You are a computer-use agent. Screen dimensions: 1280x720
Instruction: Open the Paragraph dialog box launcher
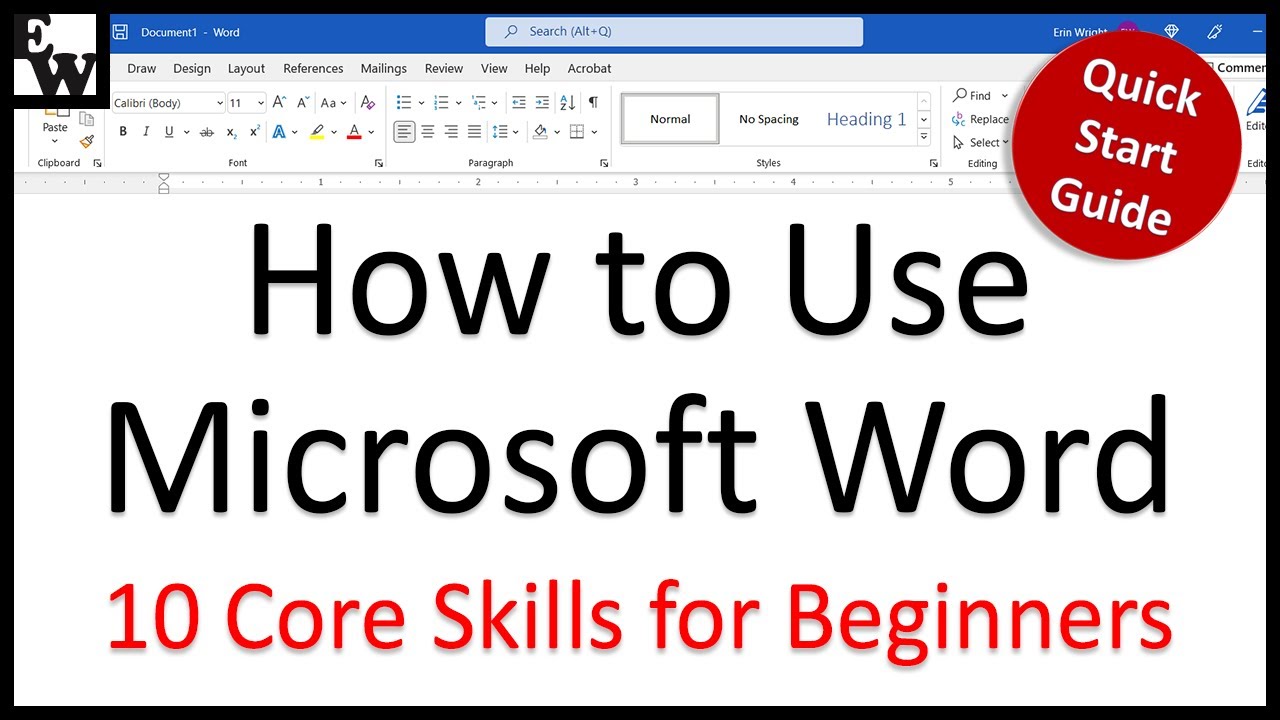604,163
